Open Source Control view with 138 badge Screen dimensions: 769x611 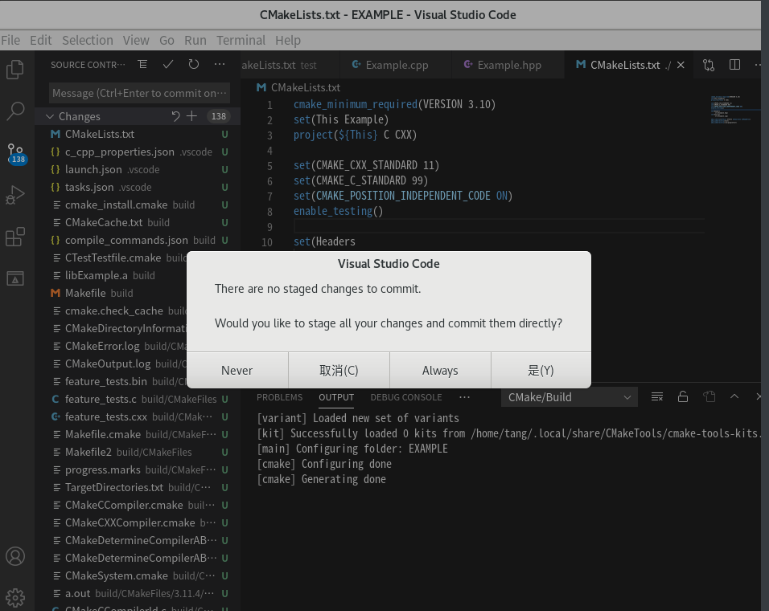(x=16, y=153)
